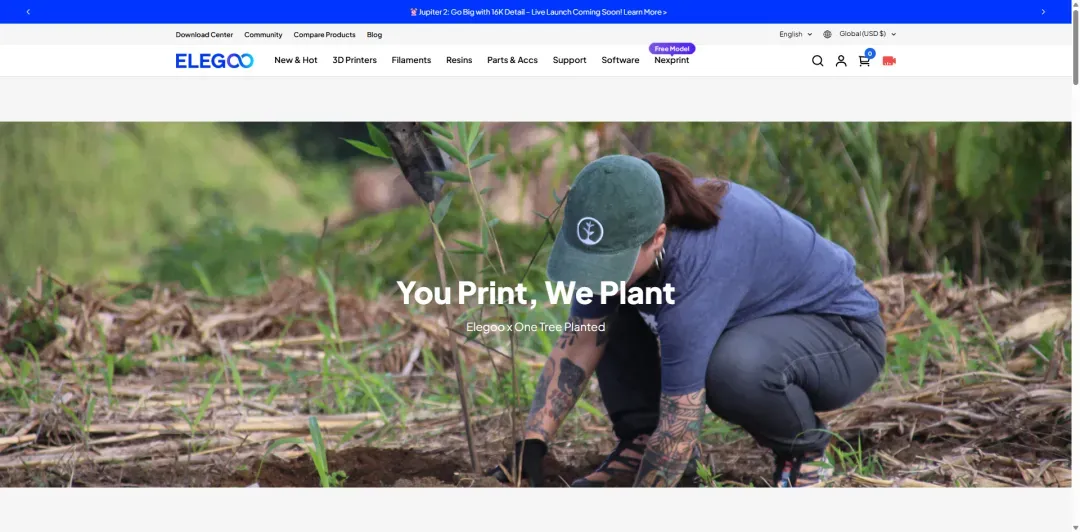Click the search magnifier icon
Image resolution: width=1080 pixels, height=532 pixels.
click(x=818, y=61)
